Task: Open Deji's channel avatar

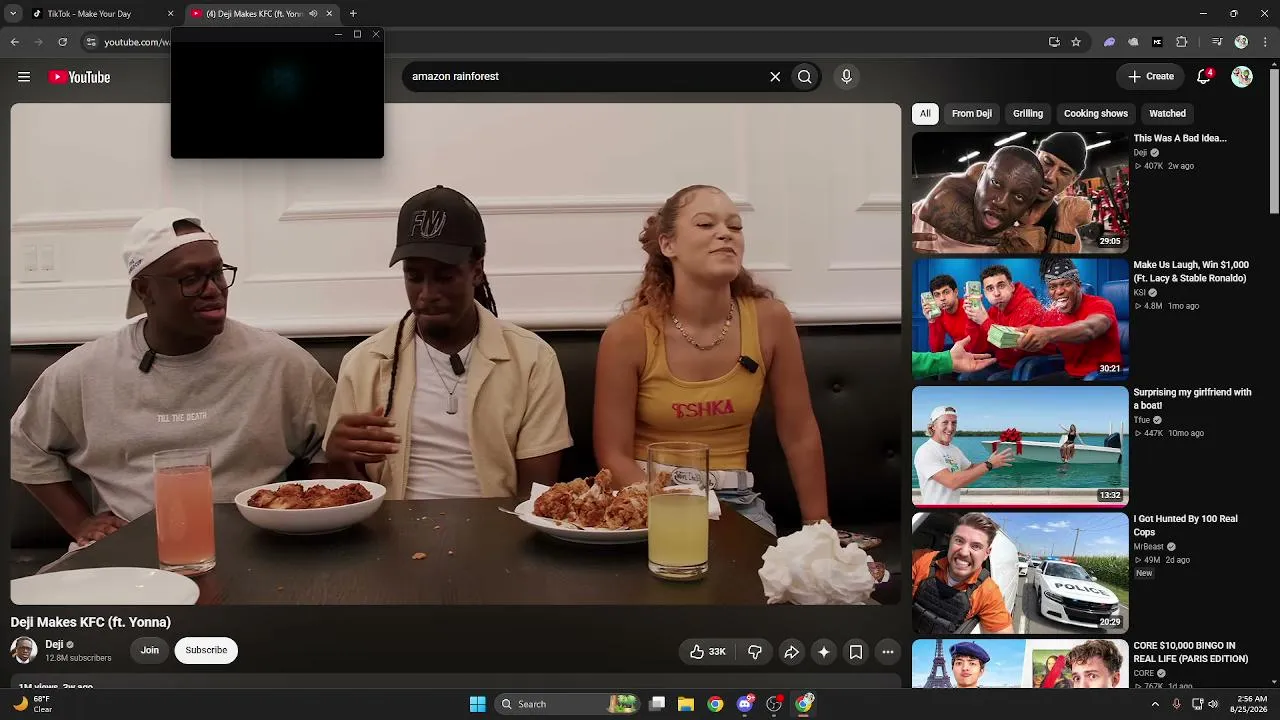Action: [24, 650]
